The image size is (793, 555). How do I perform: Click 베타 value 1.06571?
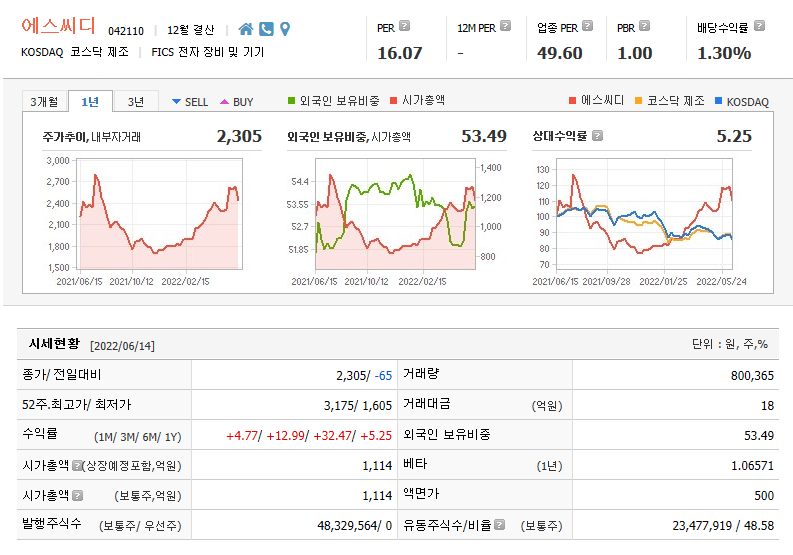[753, 465]
